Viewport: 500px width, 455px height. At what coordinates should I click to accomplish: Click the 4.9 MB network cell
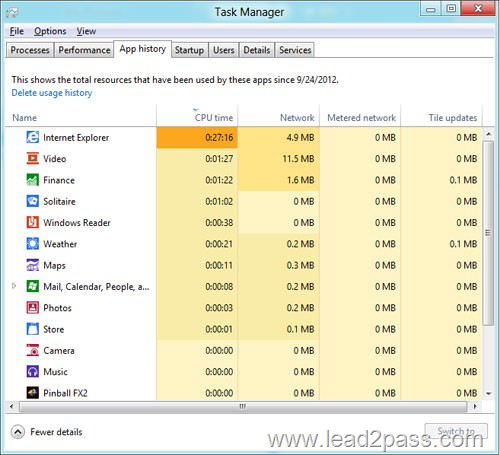pyautogui.click(x=279, y=137)
